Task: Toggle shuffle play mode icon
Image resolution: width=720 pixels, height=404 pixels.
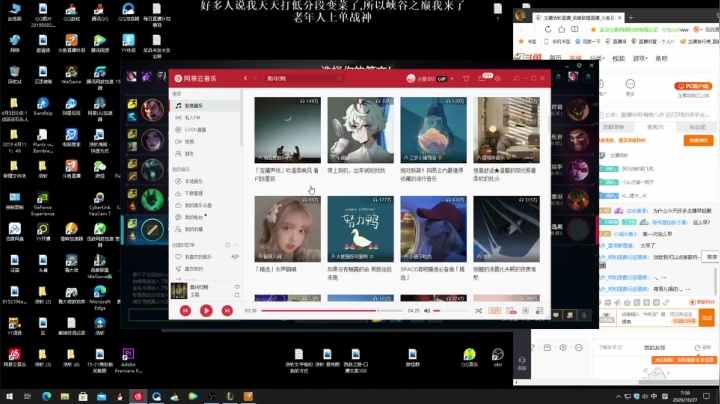Action: pos(478,311)
